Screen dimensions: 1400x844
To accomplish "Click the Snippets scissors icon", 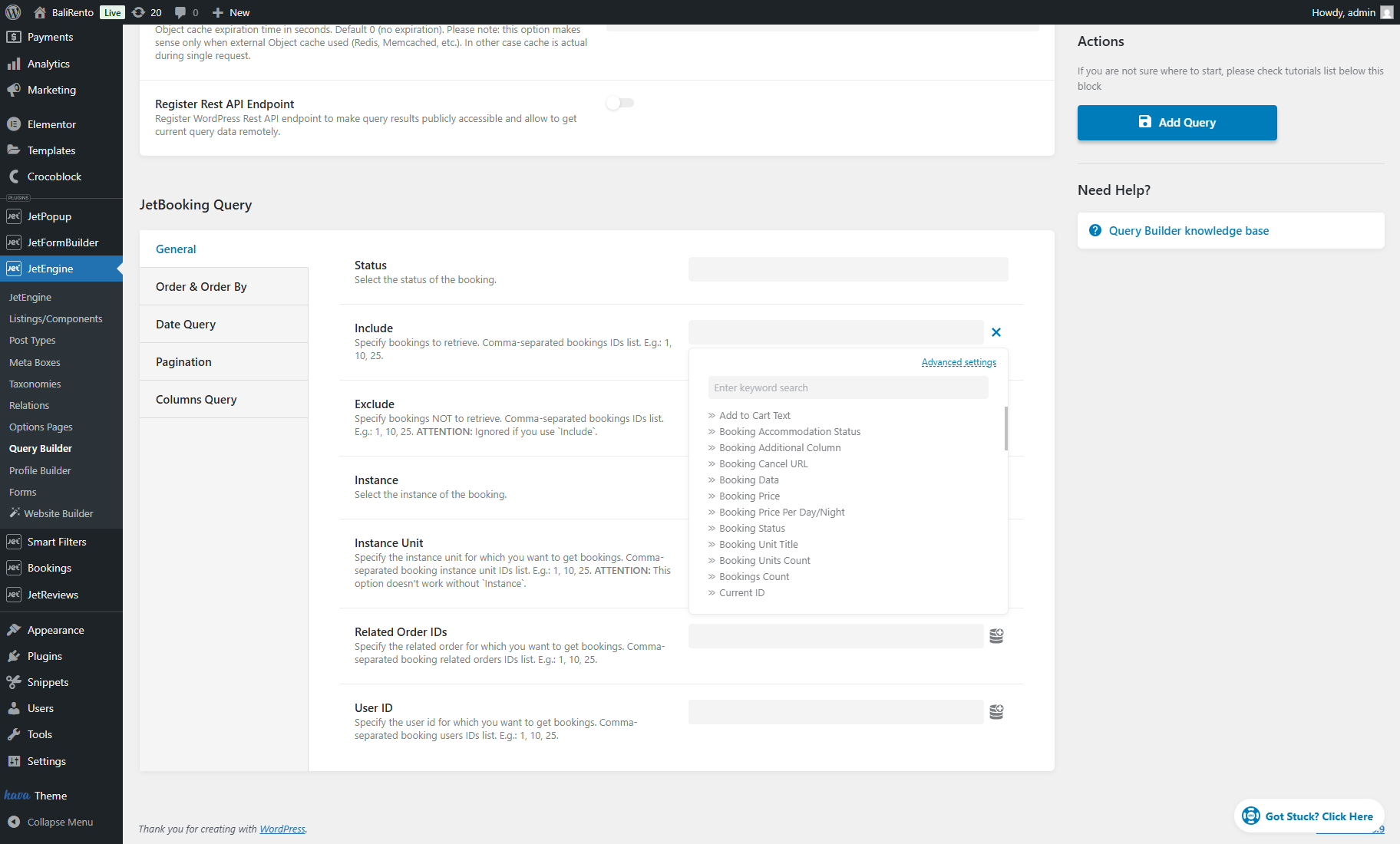I will [x=14, y=682].
